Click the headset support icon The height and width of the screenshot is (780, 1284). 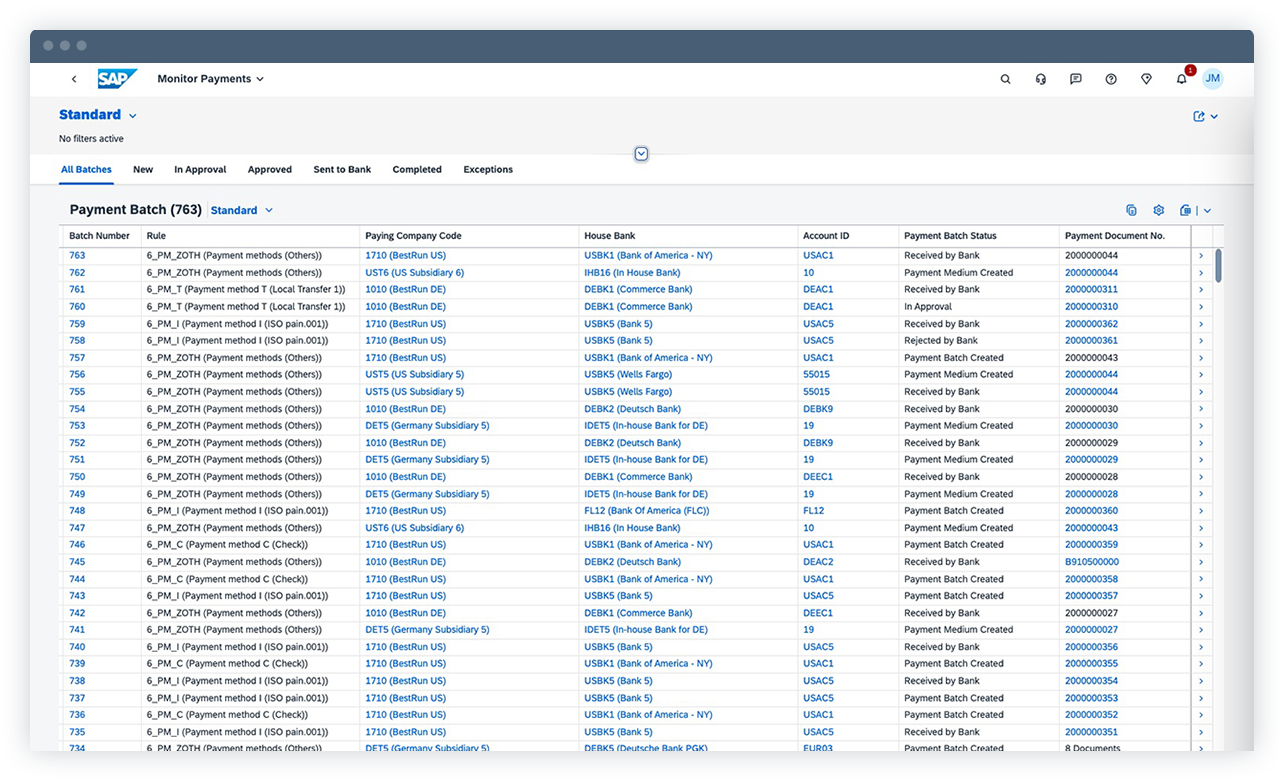pos(1040,78)
